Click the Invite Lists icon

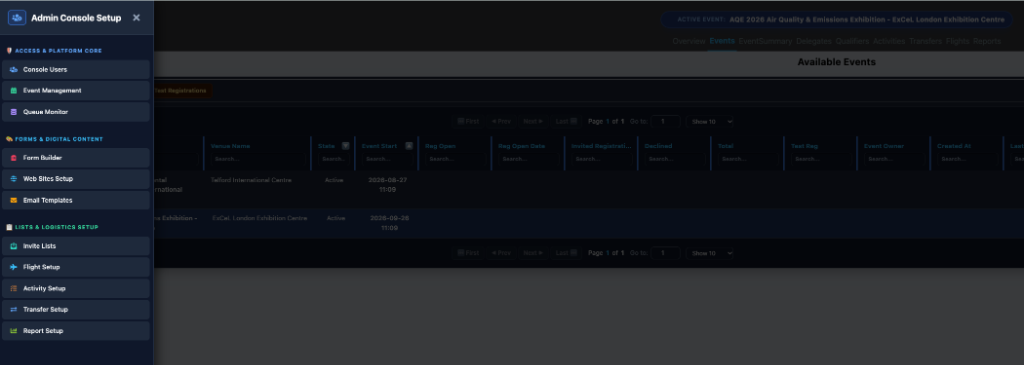pos(14,246)
